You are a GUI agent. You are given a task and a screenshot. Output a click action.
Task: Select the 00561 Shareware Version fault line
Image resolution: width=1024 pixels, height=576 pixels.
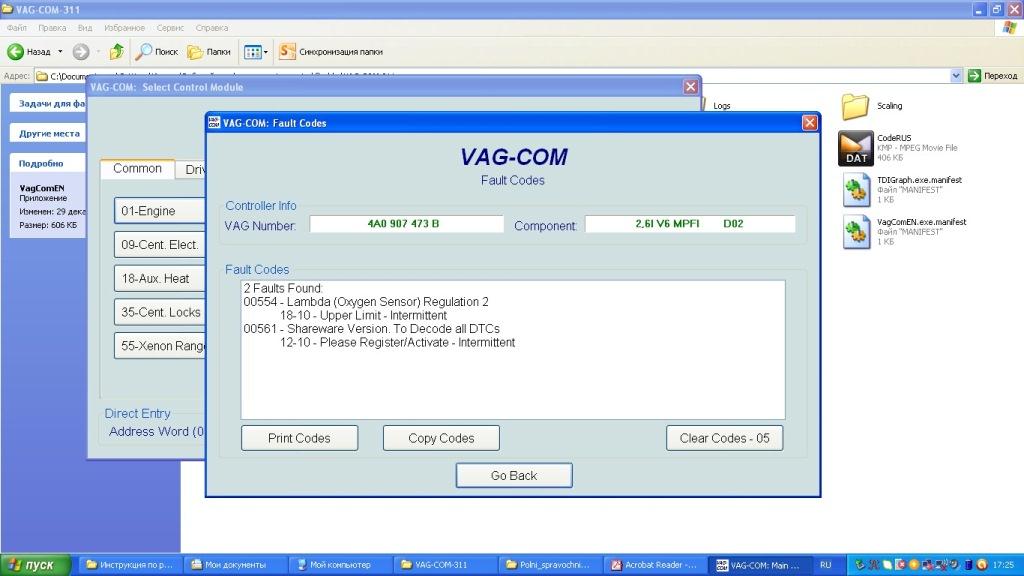pyautogui.click(x=372, y=328)
